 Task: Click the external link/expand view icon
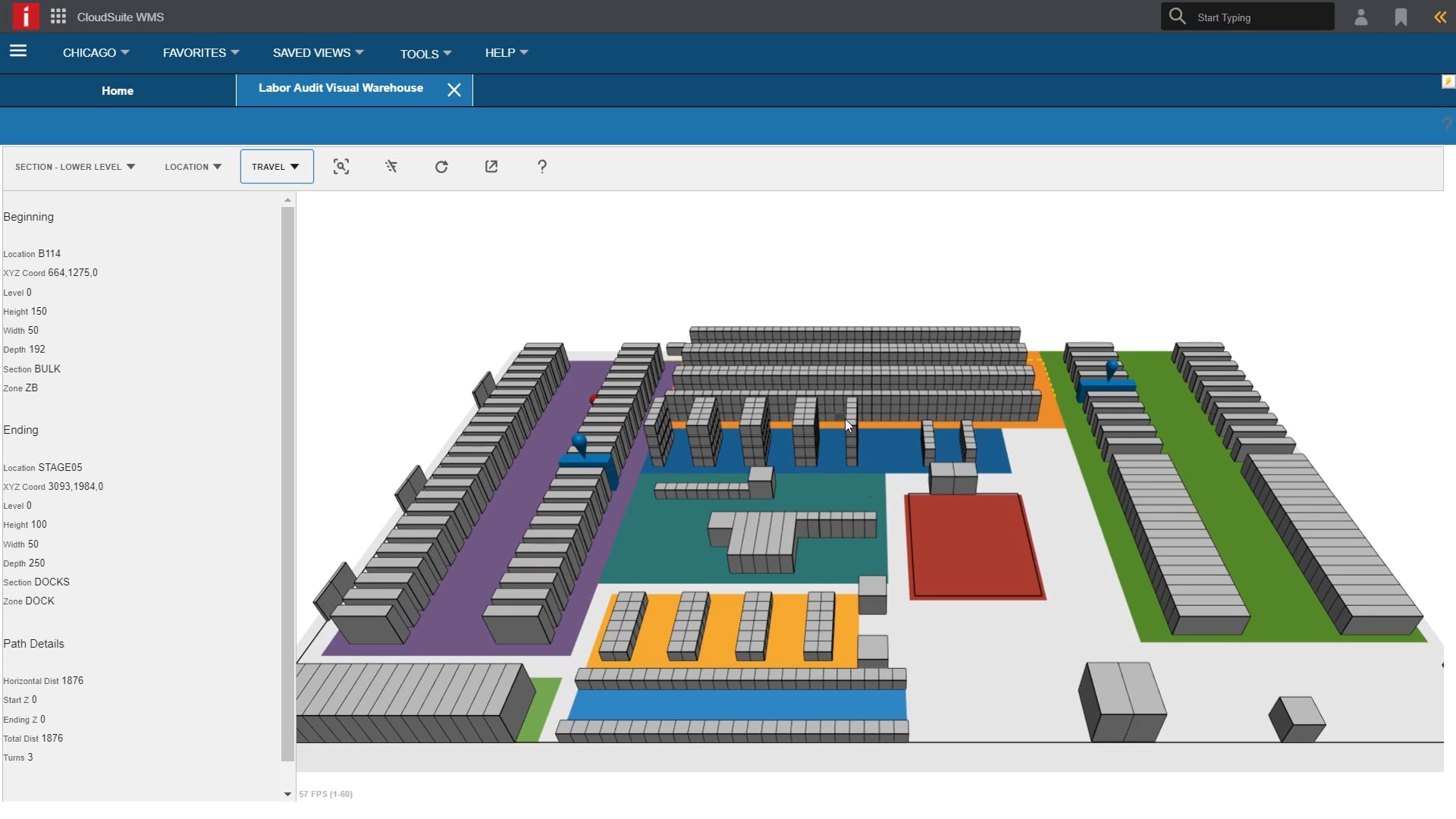click(x=491, y=166)
